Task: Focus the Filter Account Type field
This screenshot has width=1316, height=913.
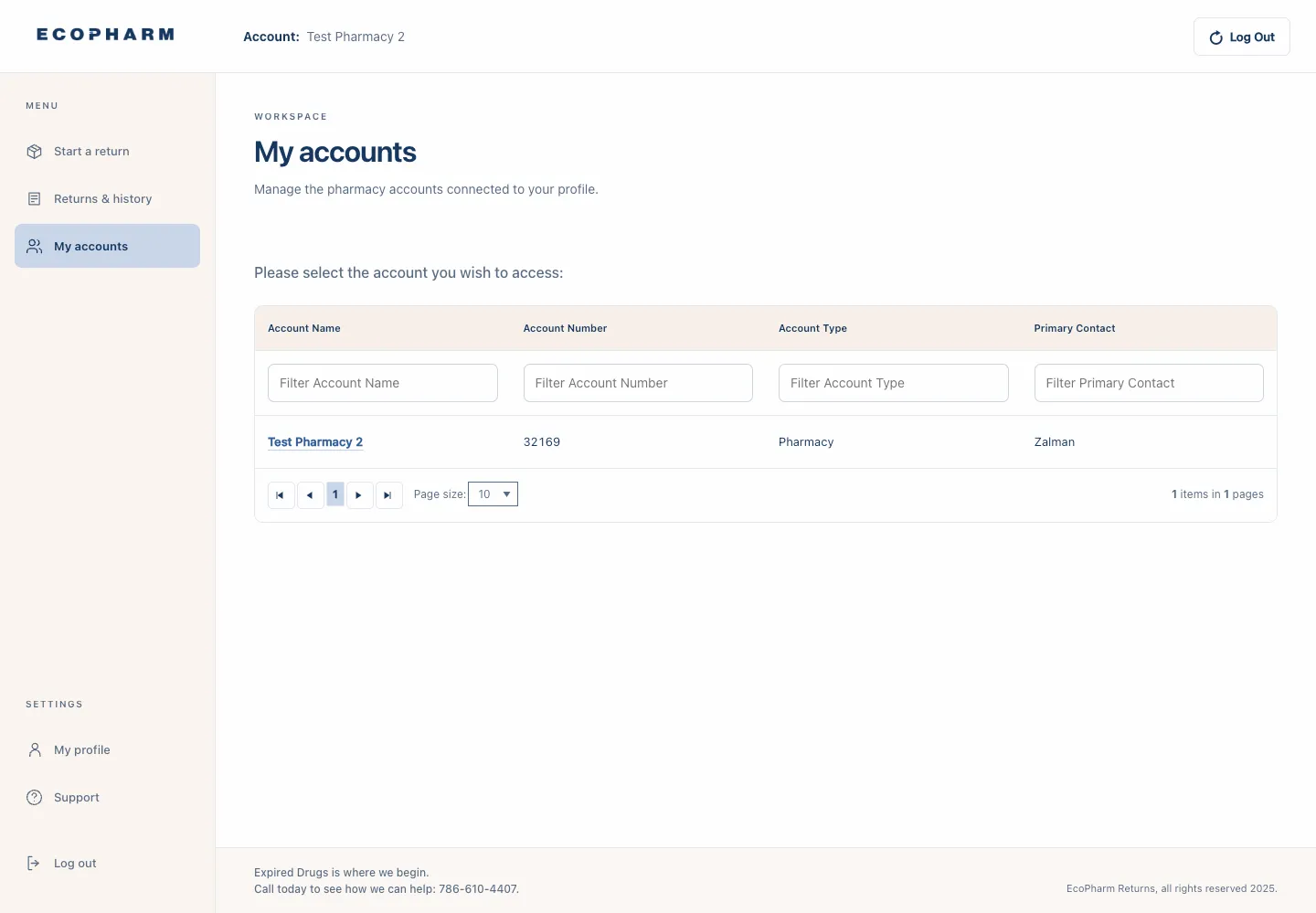Action: 894,383
